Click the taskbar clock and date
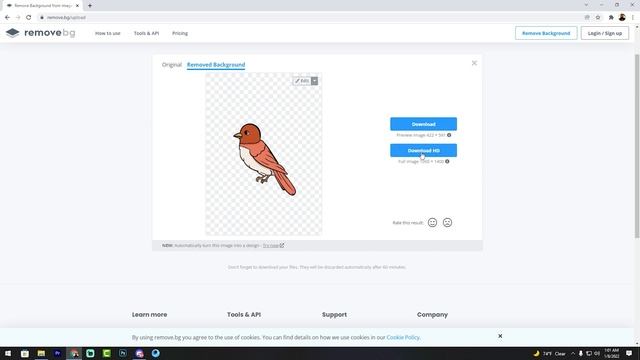This screenshot has width=640, height=360. click(x=611, y=353)
